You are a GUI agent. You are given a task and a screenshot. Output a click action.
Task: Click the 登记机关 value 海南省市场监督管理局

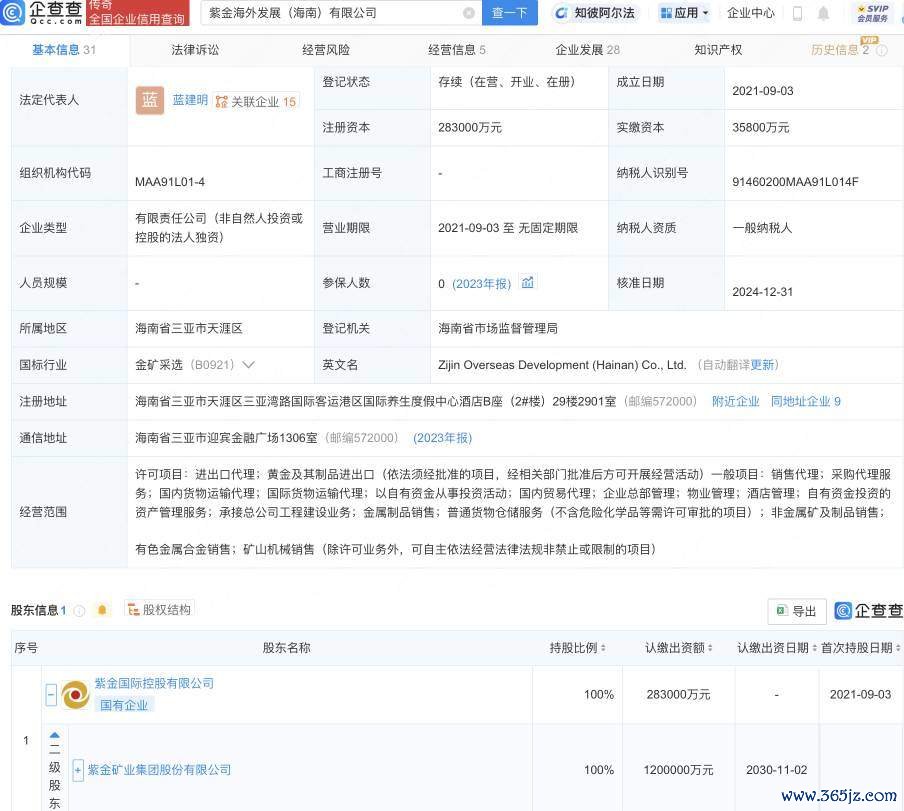[x=498, y=329]
